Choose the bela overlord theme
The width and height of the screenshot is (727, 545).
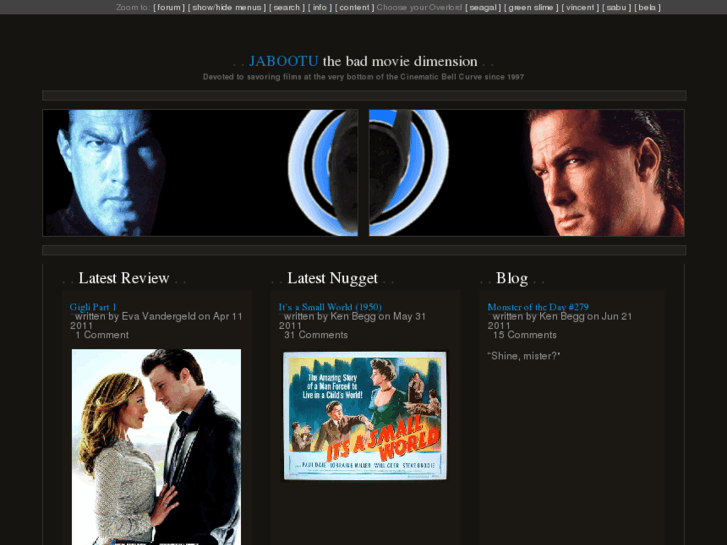click(647, 7)
